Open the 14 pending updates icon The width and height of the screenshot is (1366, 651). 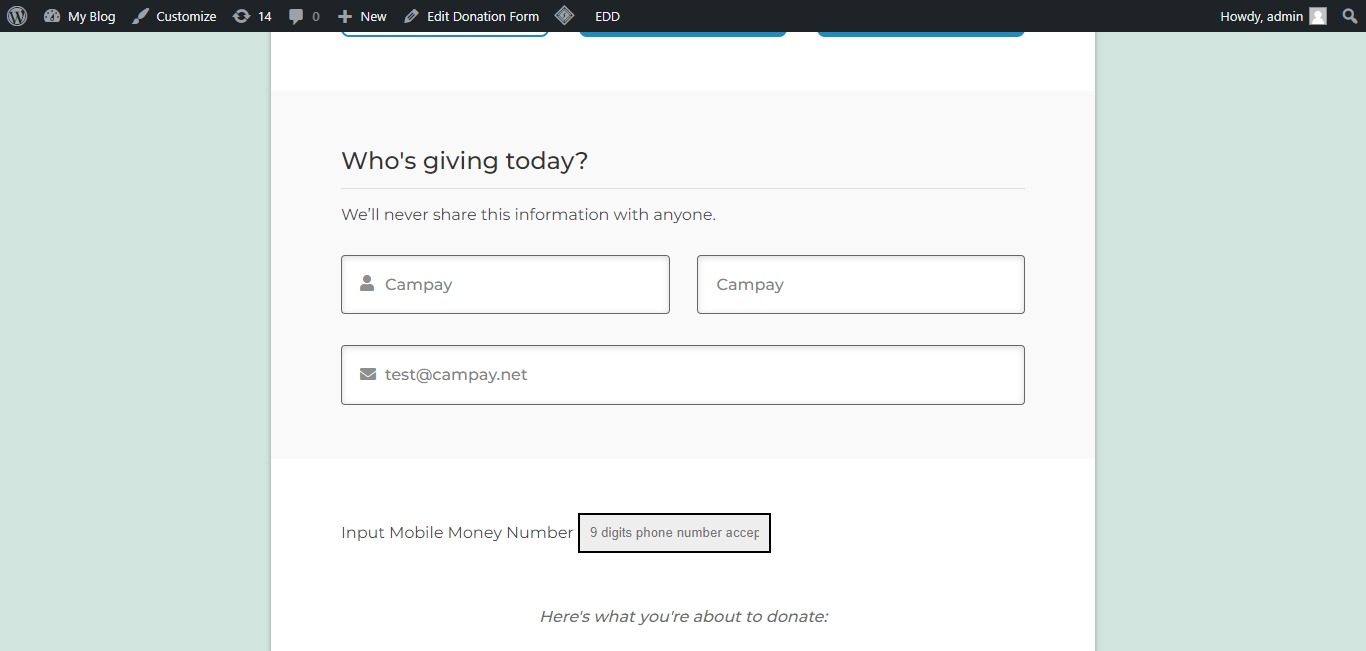pyautogui.click(x=241, y=16)
